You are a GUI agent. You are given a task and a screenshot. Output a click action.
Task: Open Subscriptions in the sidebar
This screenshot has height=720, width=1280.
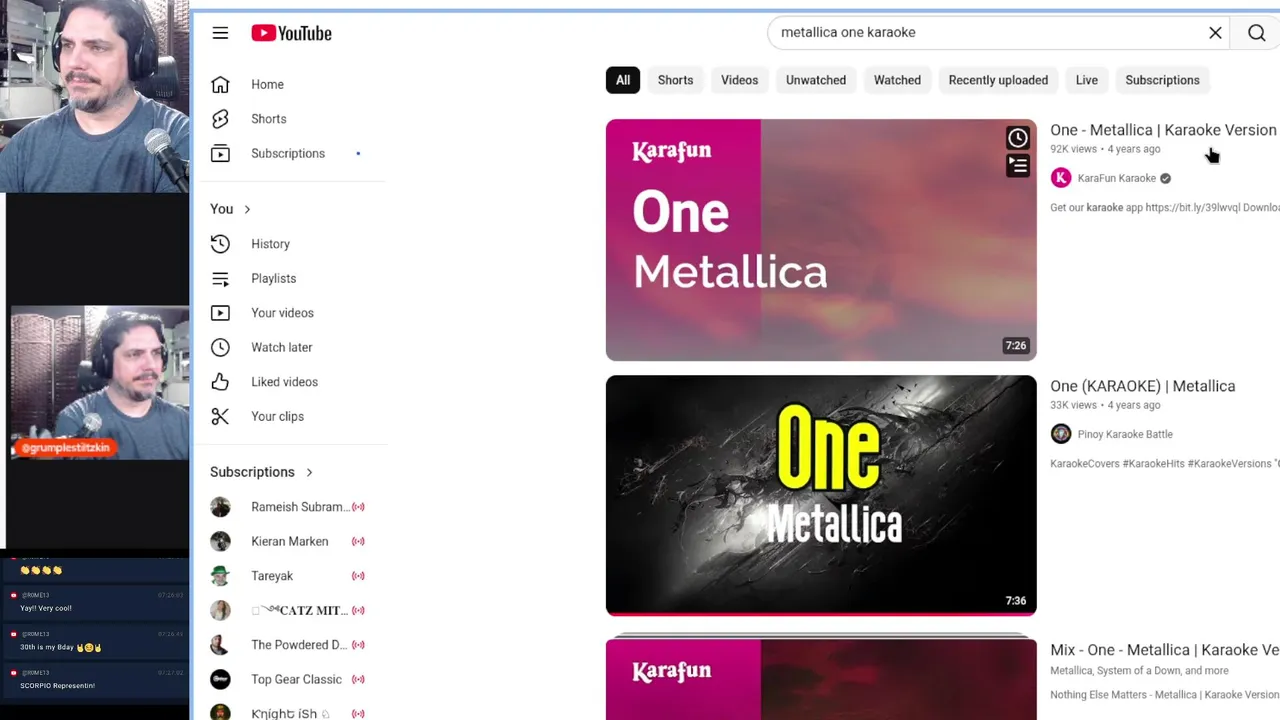[288, 154]
